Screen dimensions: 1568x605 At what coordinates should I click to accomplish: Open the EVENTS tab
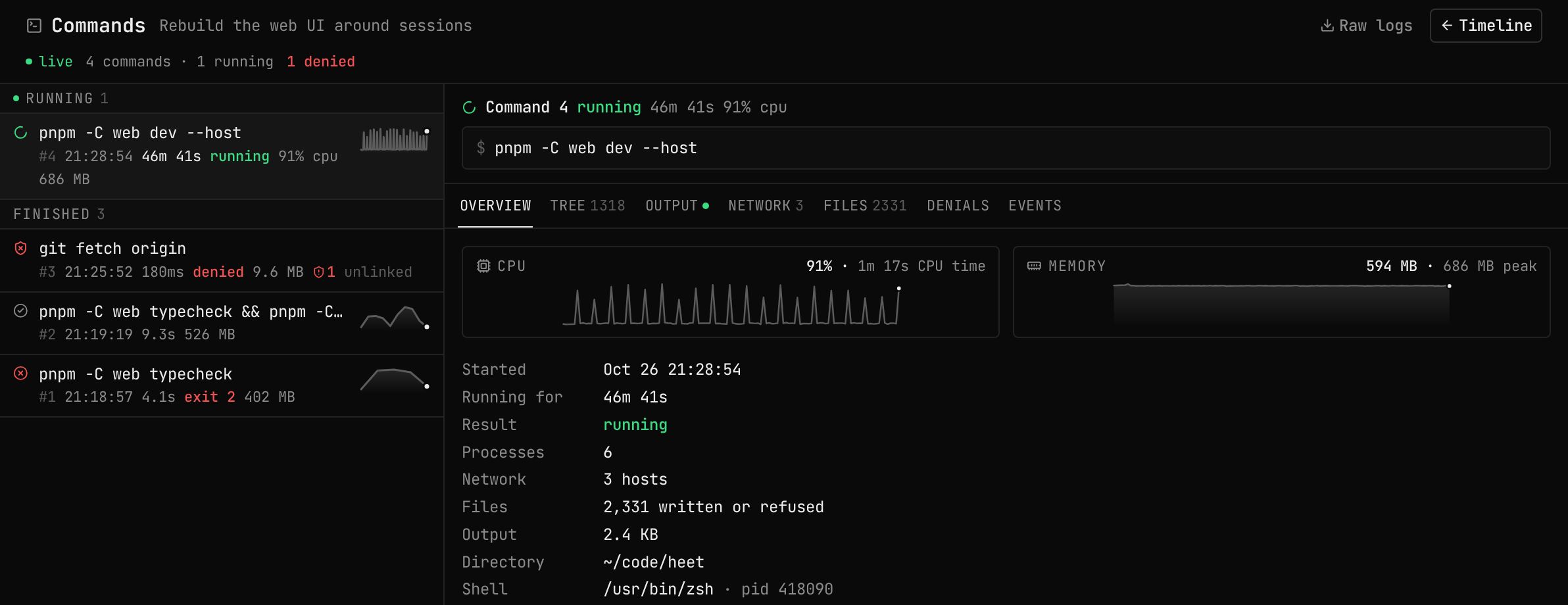[x=1035, y=206]
